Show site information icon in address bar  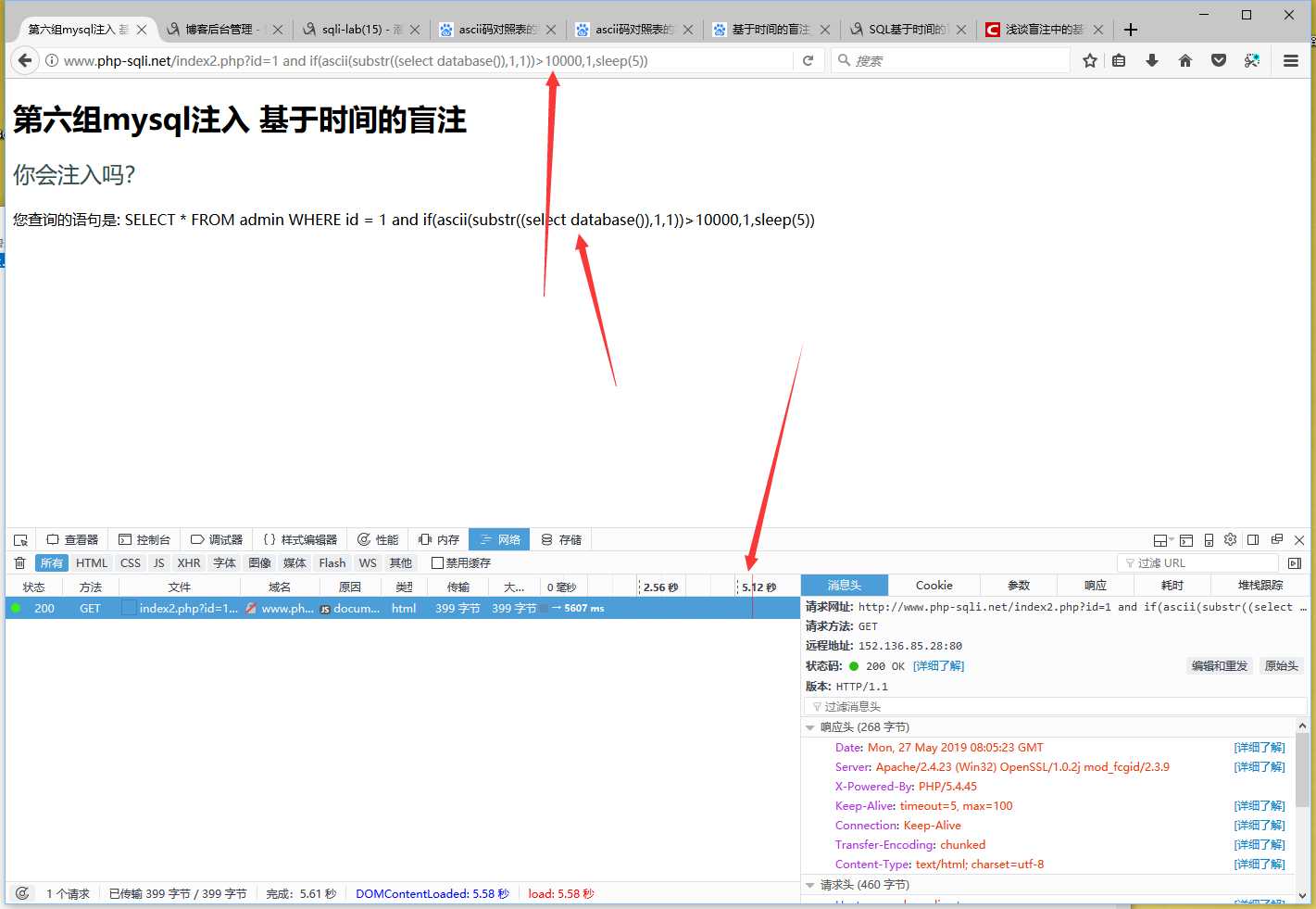click(52, 60)
